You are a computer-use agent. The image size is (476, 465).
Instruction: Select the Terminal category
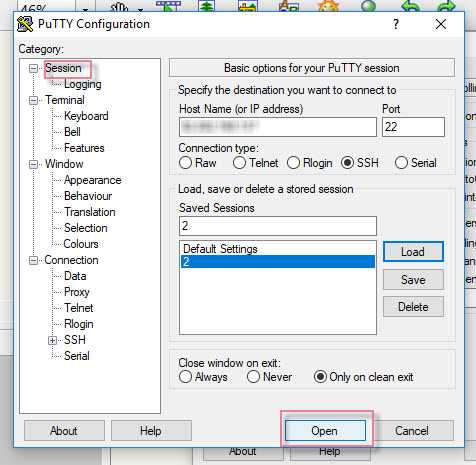(65, 100)
